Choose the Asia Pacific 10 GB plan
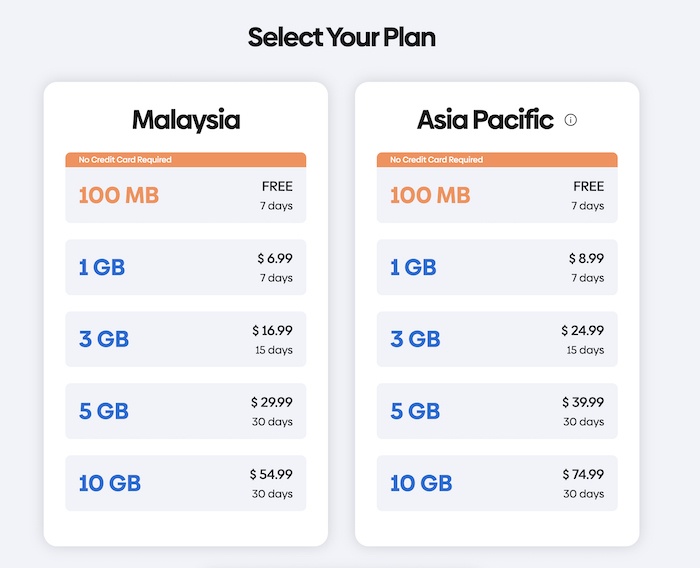Screen dimensions: 700x568 [x=497, y=483]
